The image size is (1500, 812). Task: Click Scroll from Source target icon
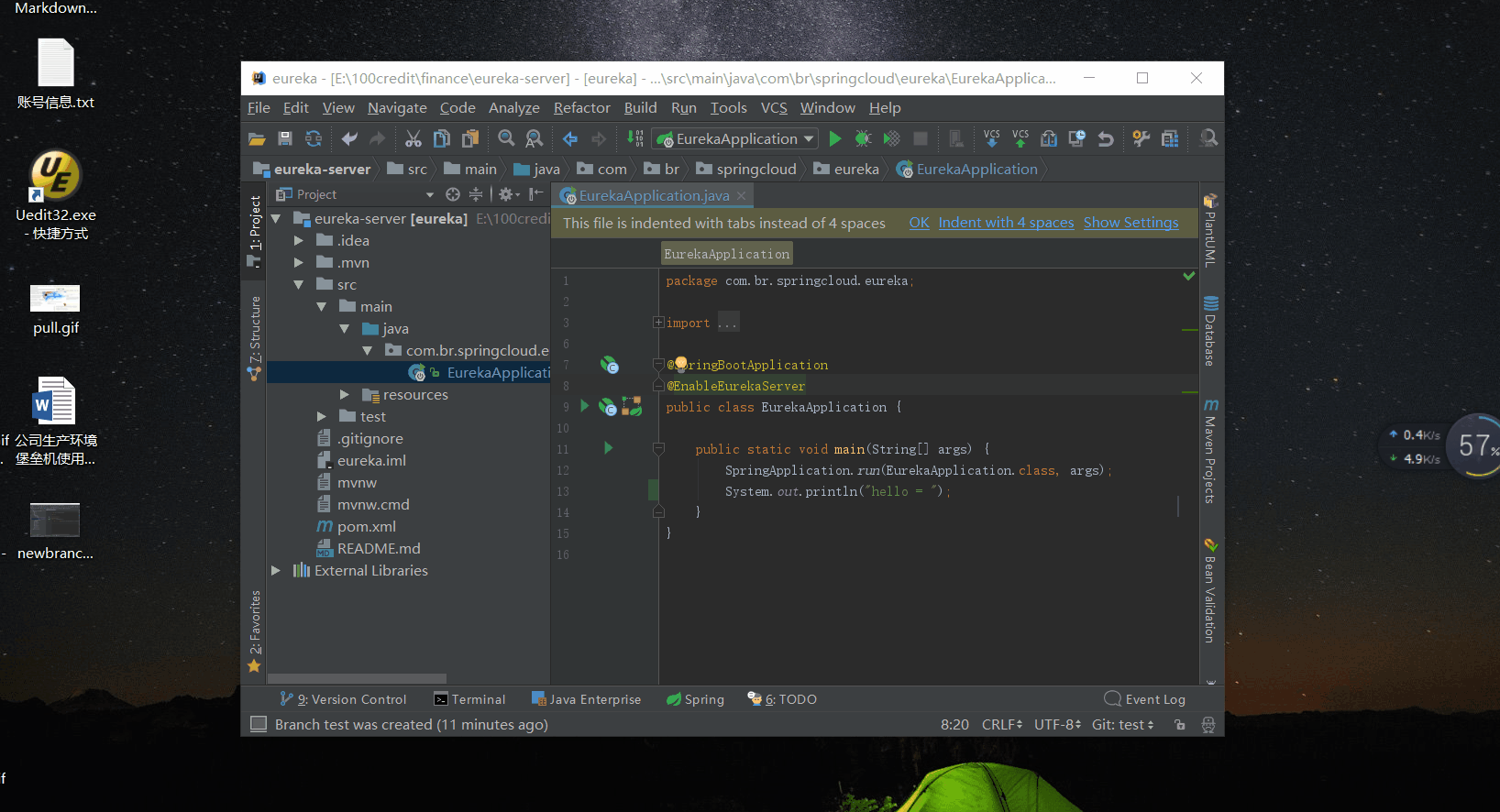pyautogui.click(x=453, y=194)
